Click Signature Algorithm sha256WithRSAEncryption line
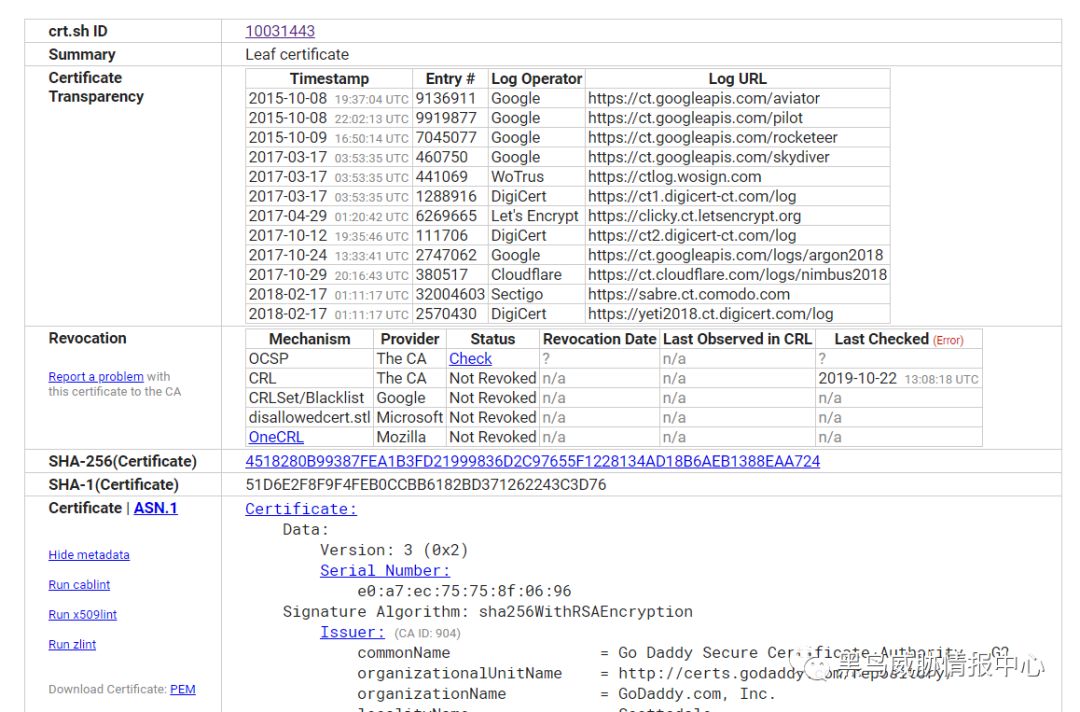This screenshot has width=1080, height=712. tap(488, 611)
